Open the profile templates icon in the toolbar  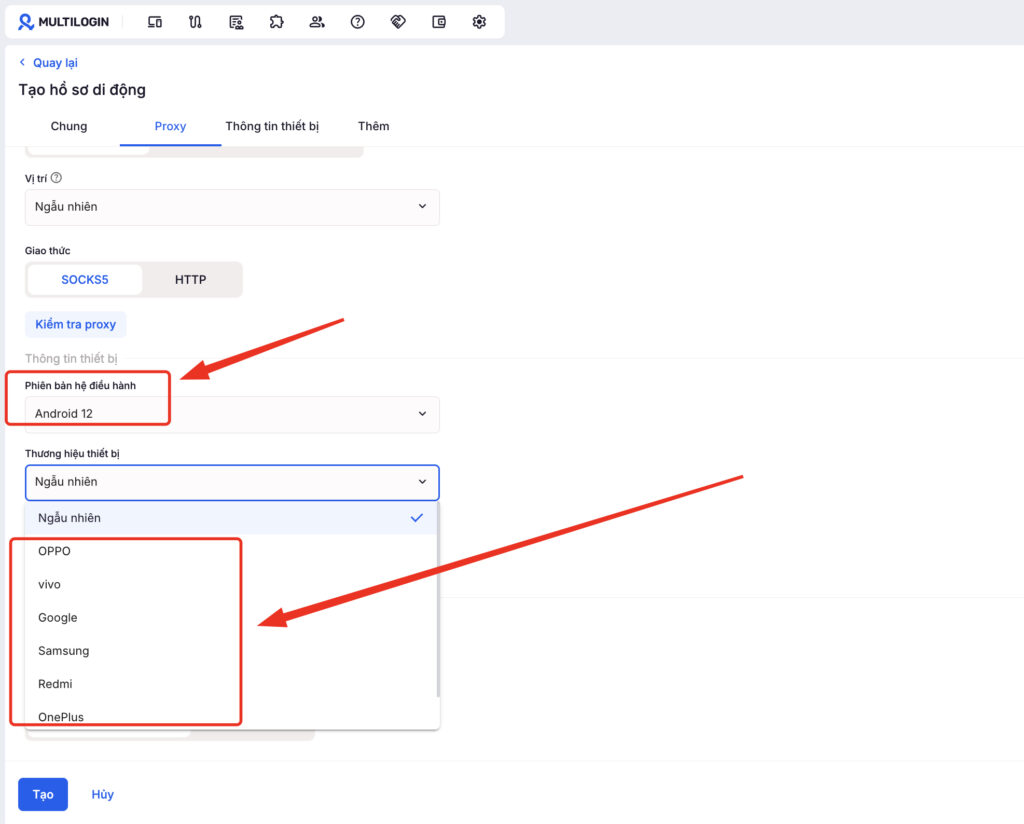pyautogui.click(x=236, y=21)
